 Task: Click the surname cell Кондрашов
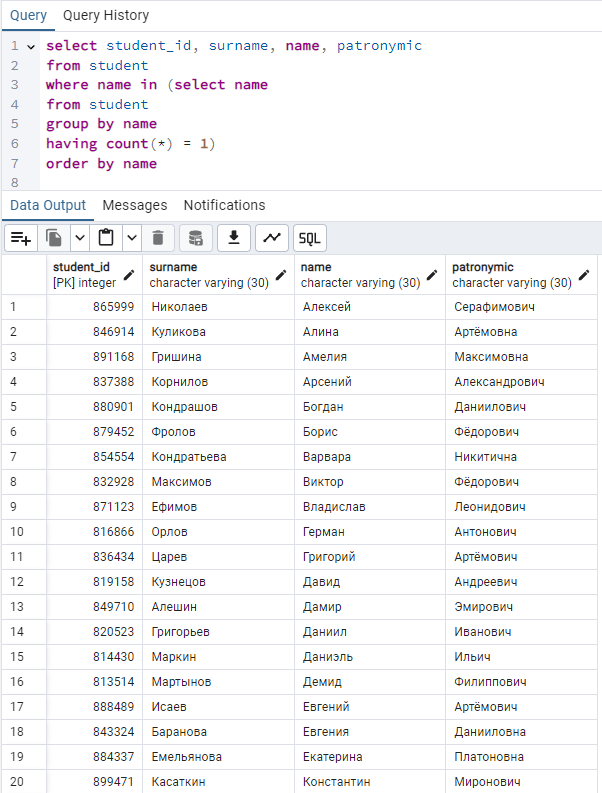(219, 407)
